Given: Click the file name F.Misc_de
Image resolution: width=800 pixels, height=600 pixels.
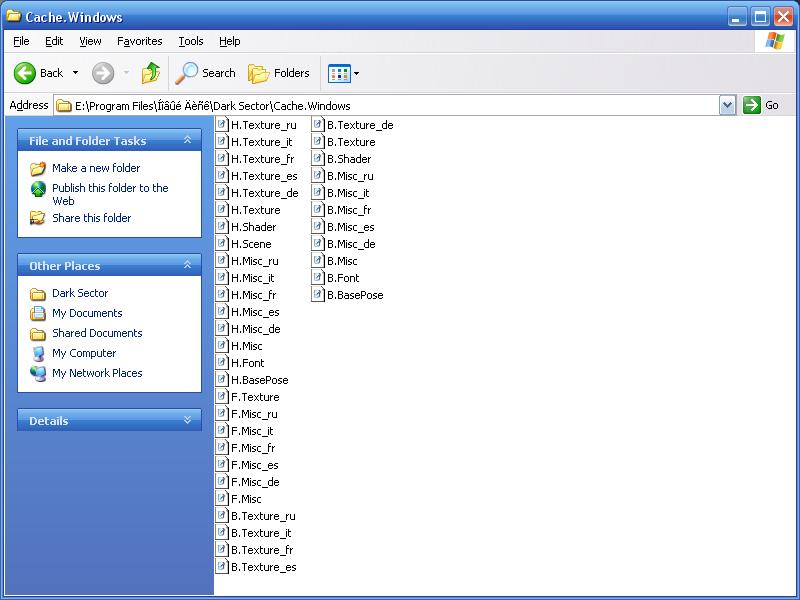Looking at the screenshot, I should [x=255, y=482].
